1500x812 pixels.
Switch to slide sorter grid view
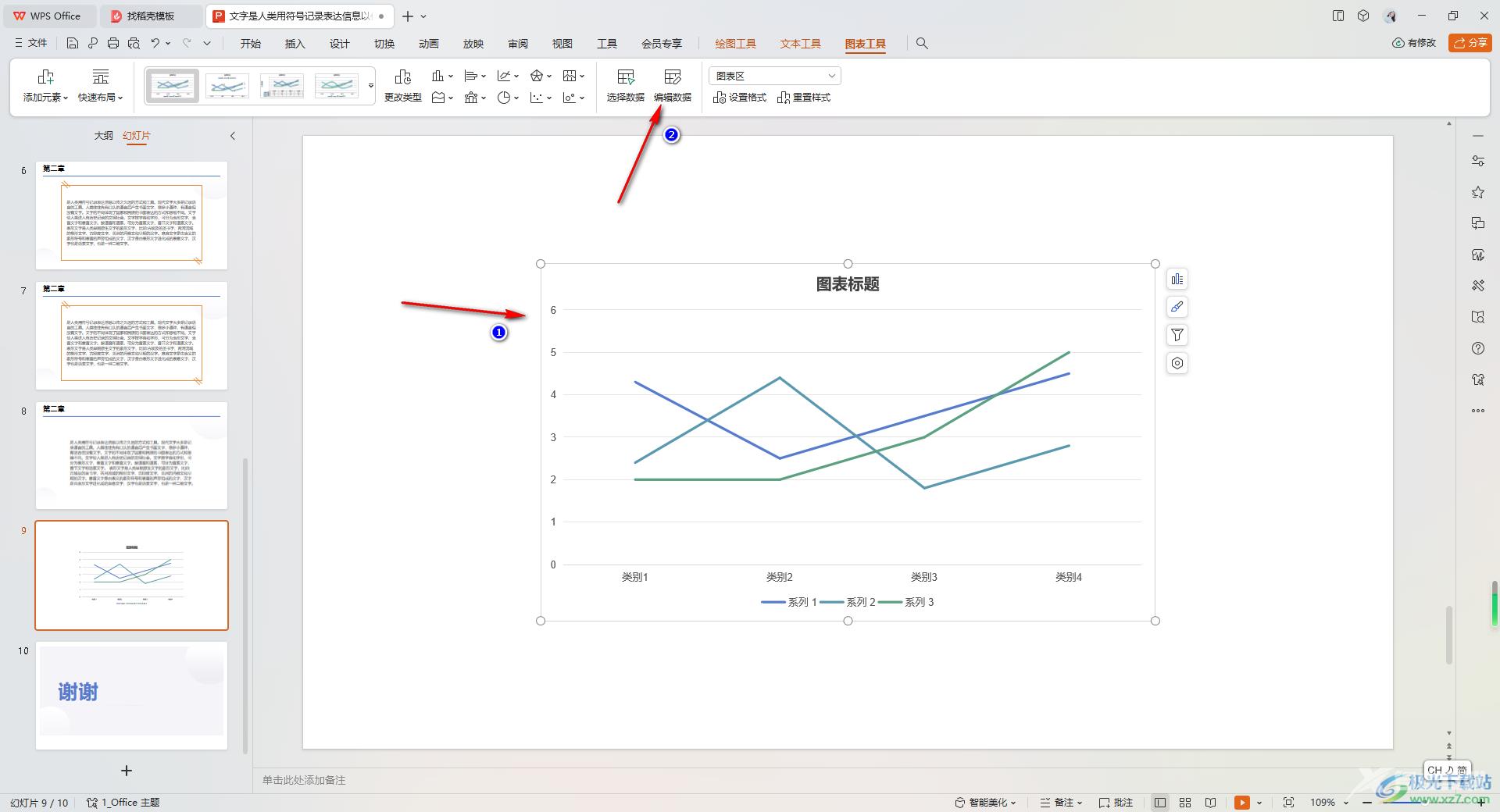point(1185,803)
